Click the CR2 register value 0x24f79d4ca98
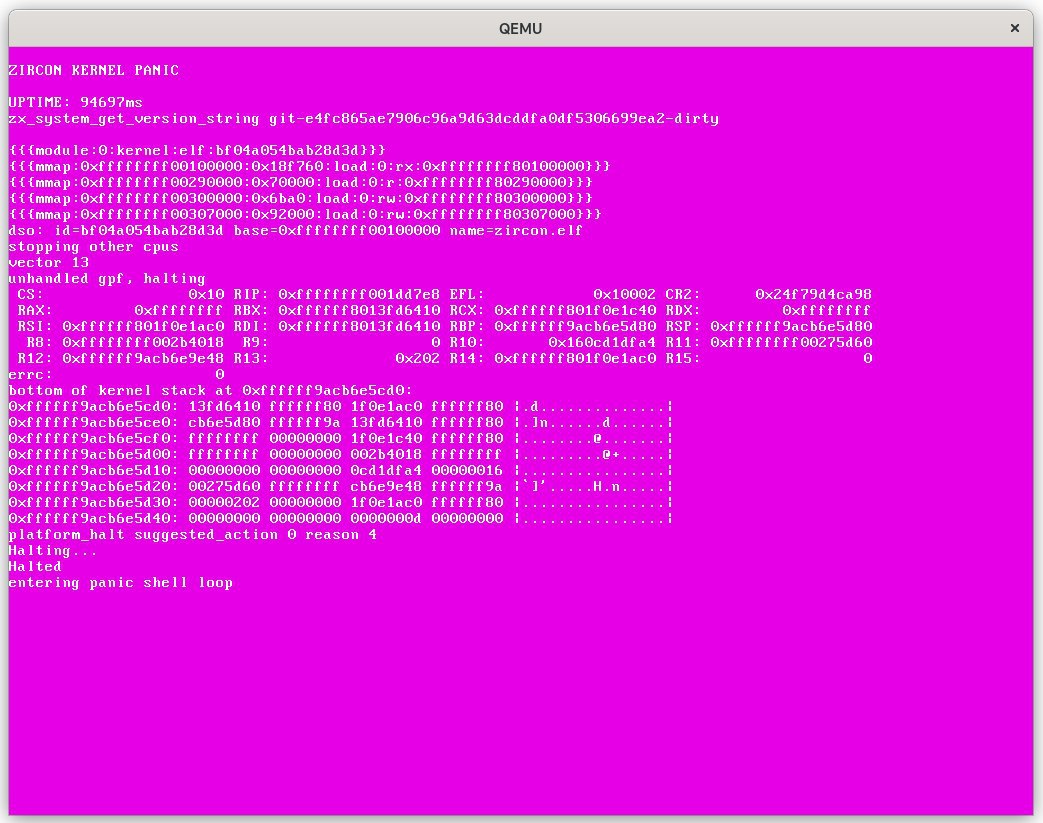The image size is (1043, 823). 814,294
